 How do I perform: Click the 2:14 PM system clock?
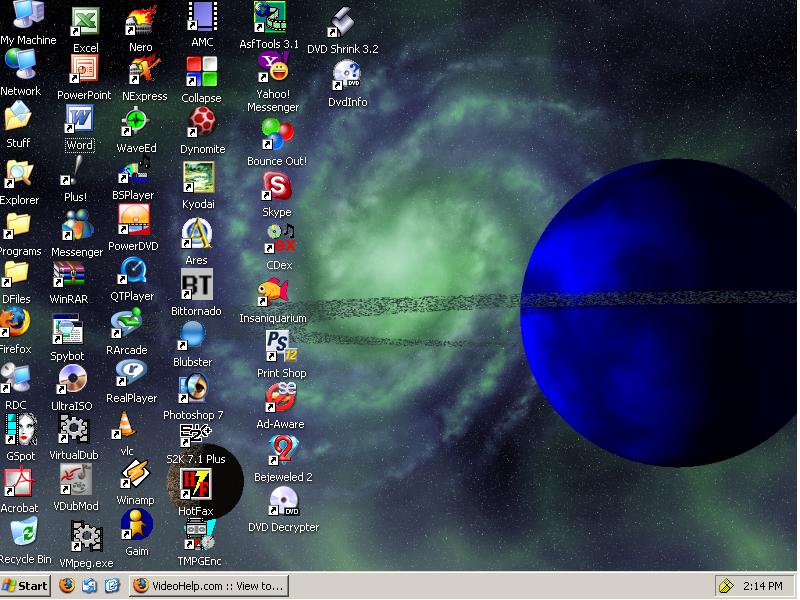point(763,586)
